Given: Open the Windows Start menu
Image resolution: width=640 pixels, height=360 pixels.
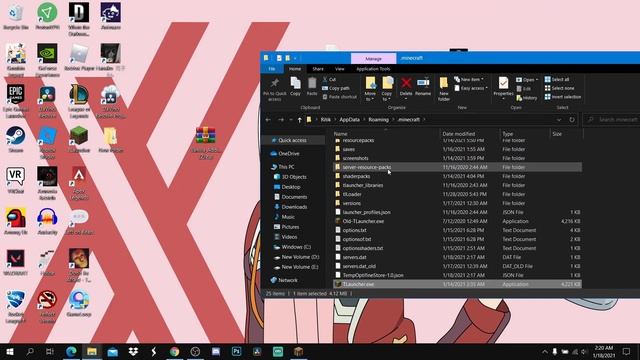Looking at the screenshot, I should [10, 351].
